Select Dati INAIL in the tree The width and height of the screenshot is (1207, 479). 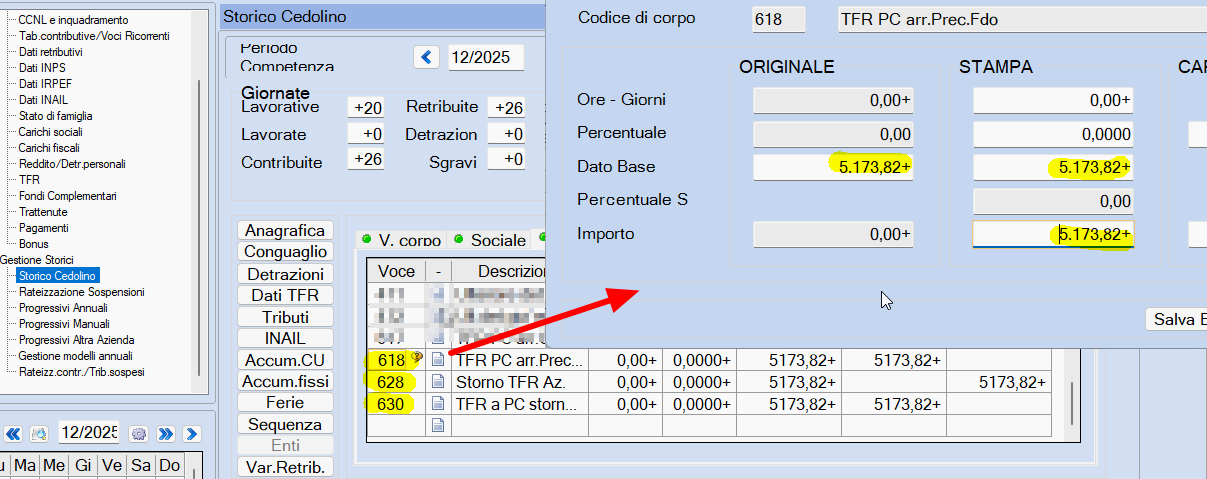pos(43,100)
